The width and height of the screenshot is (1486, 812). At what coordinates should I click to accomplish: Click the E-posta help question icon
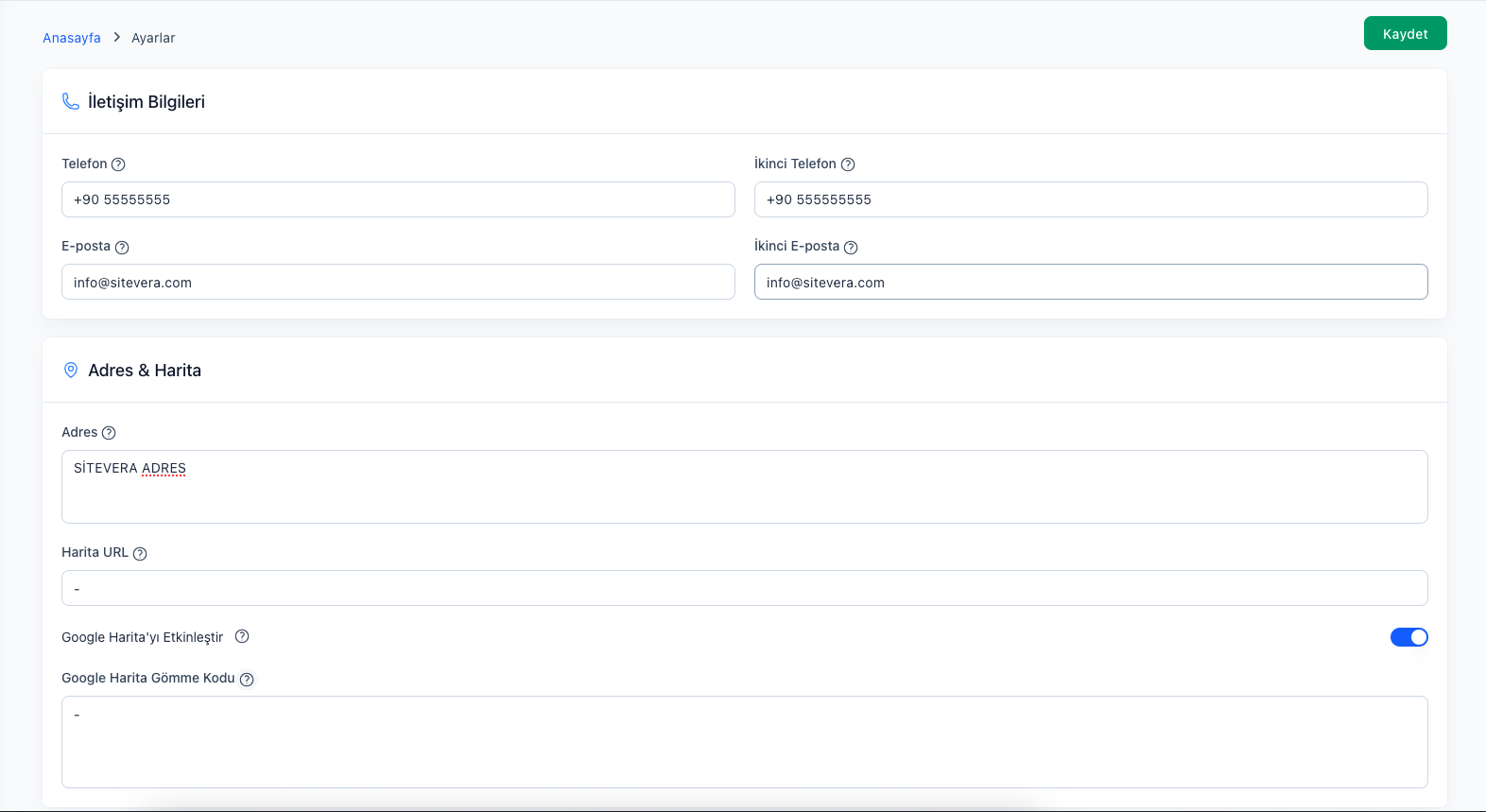coord(122,248)
